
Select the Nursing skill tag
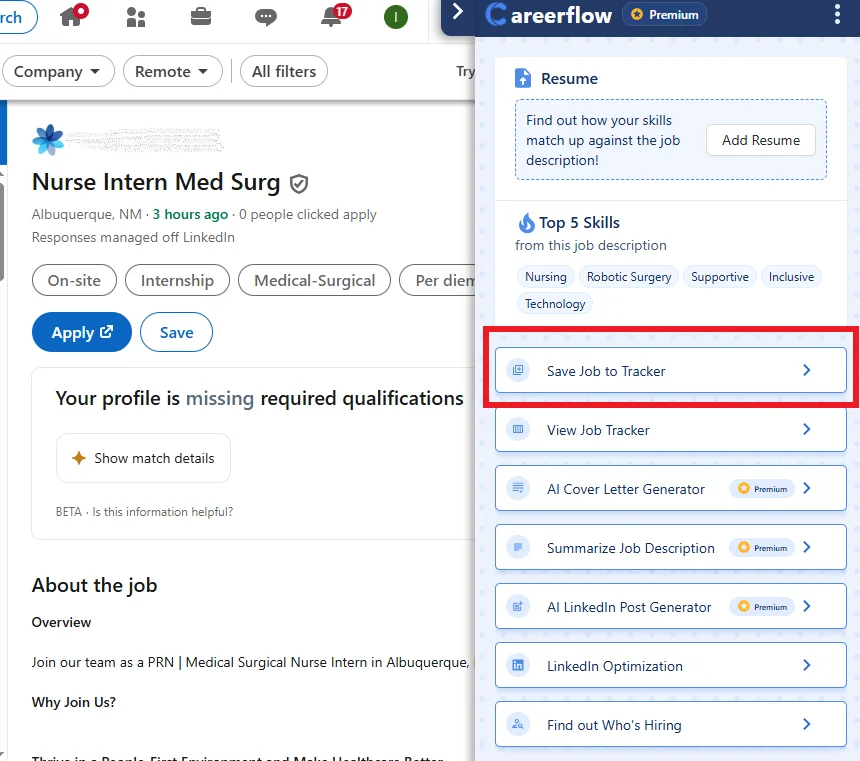[545, 277]
